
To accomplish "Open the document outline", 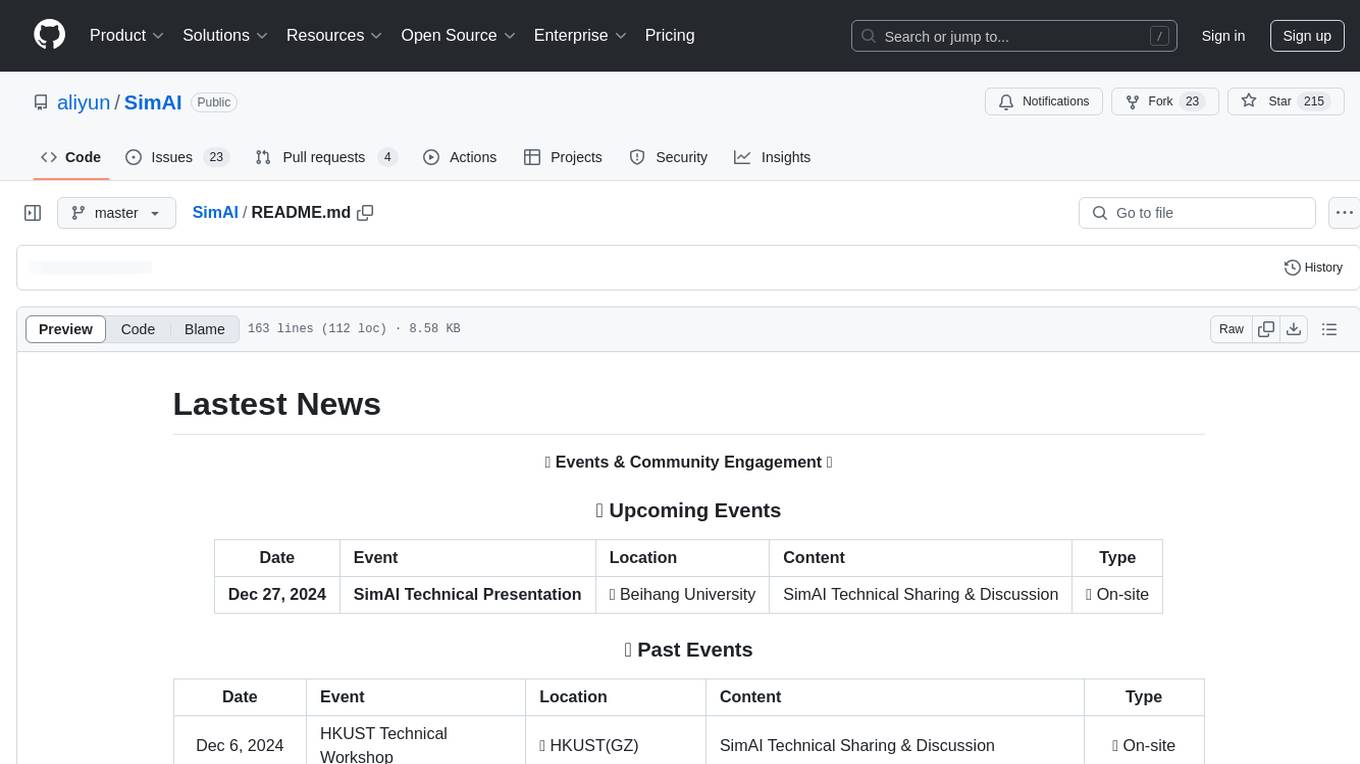I will pos(1329,329).
